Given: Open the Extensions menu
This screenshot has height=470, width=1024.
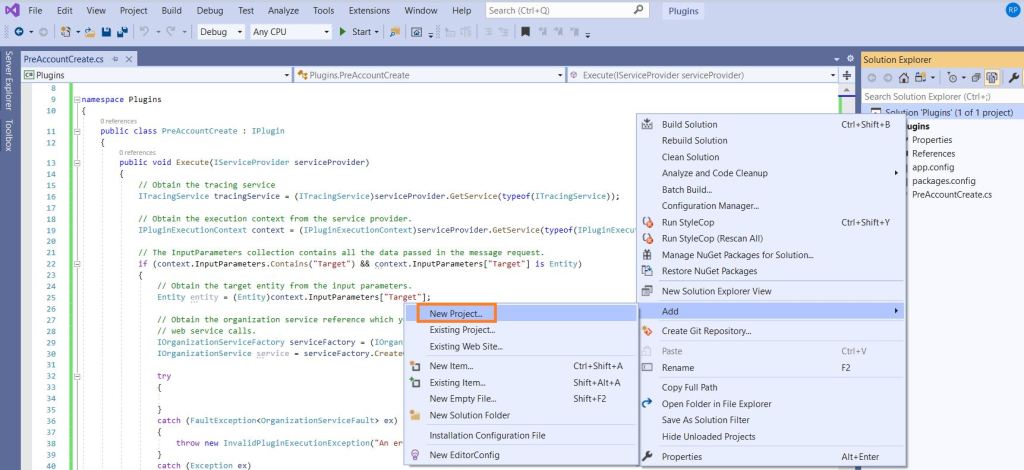Looking at the screenshot, I should [x=369, y=10].
